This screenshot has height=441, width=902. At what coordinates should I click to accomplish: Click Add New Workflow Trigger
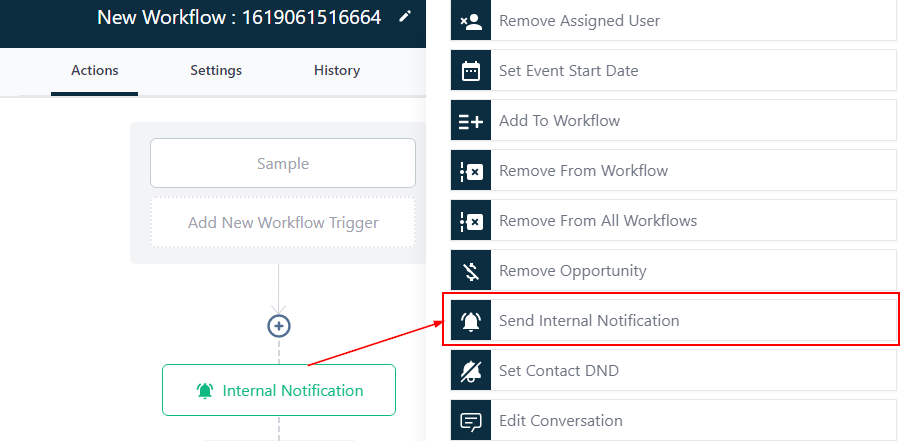tap(283, 222)
